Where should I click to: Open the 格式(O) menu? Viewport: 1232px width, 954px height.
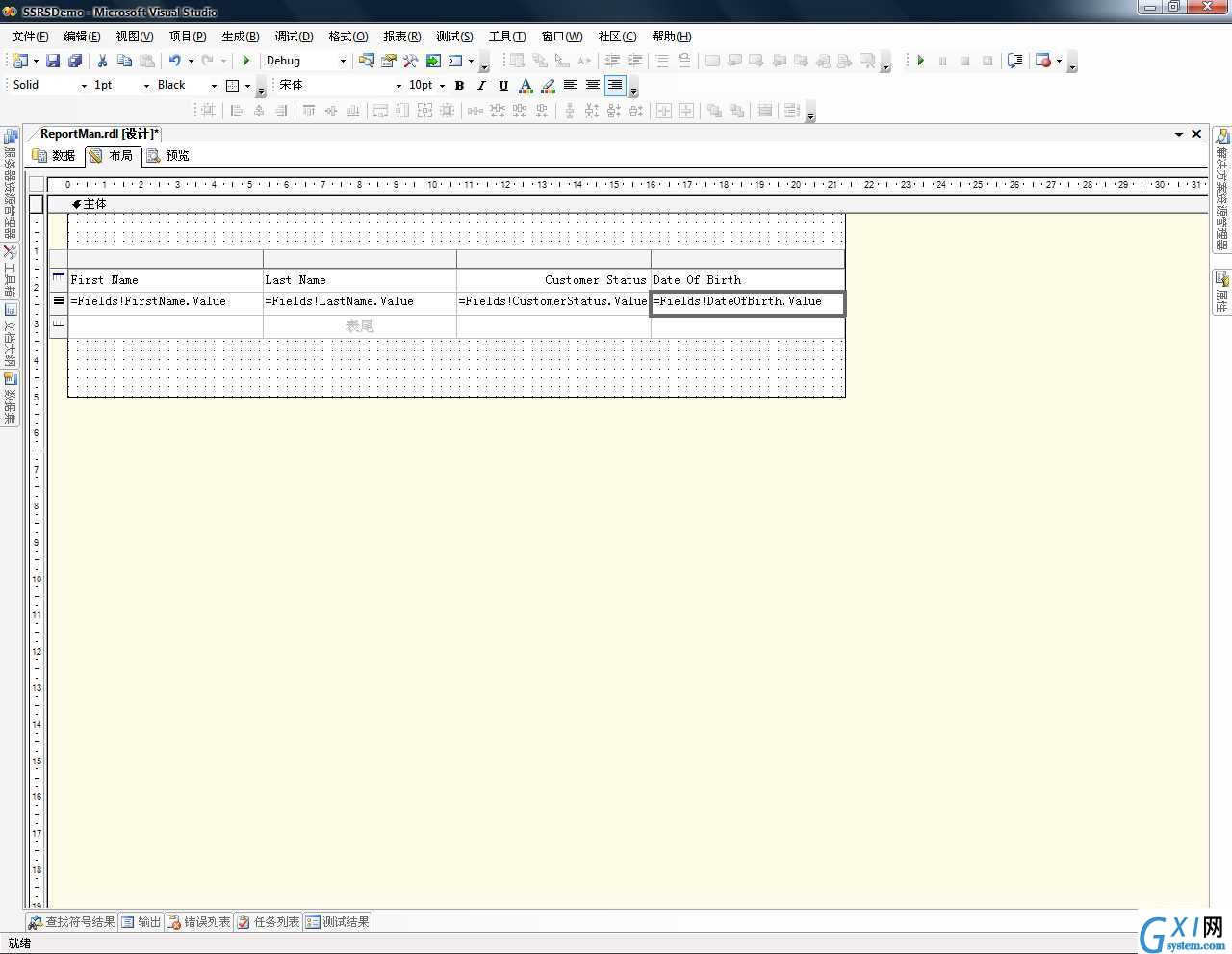348,37
